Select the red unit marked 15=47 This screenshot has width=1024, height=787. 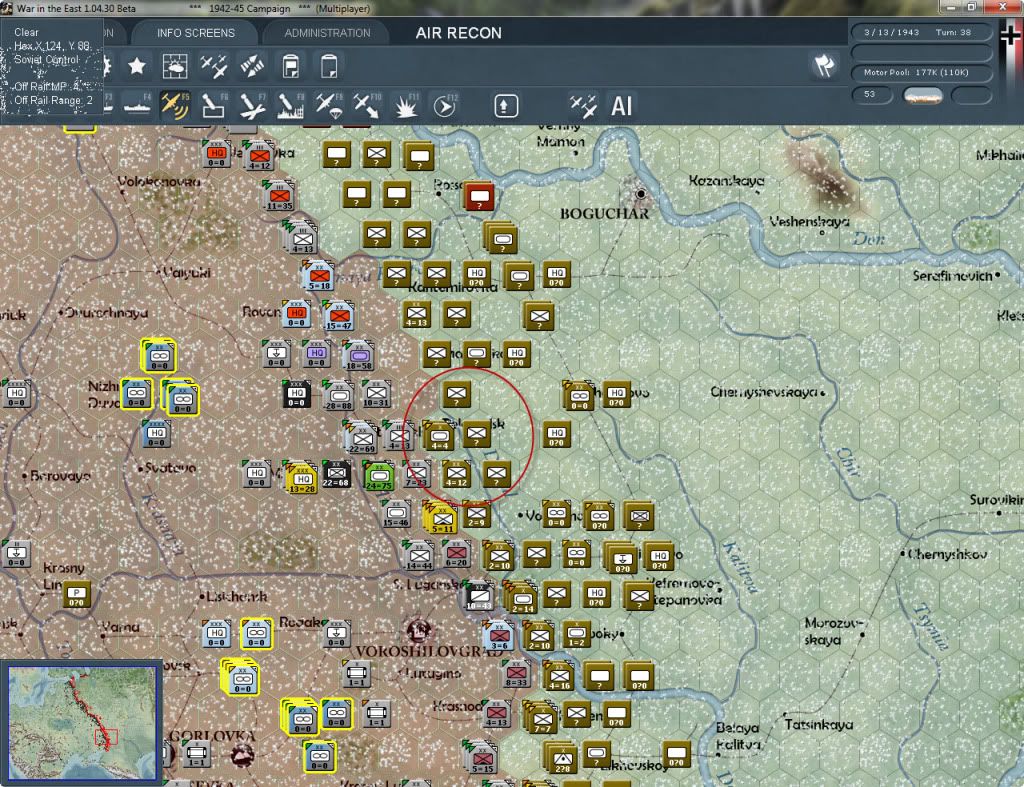pos(339,317)
